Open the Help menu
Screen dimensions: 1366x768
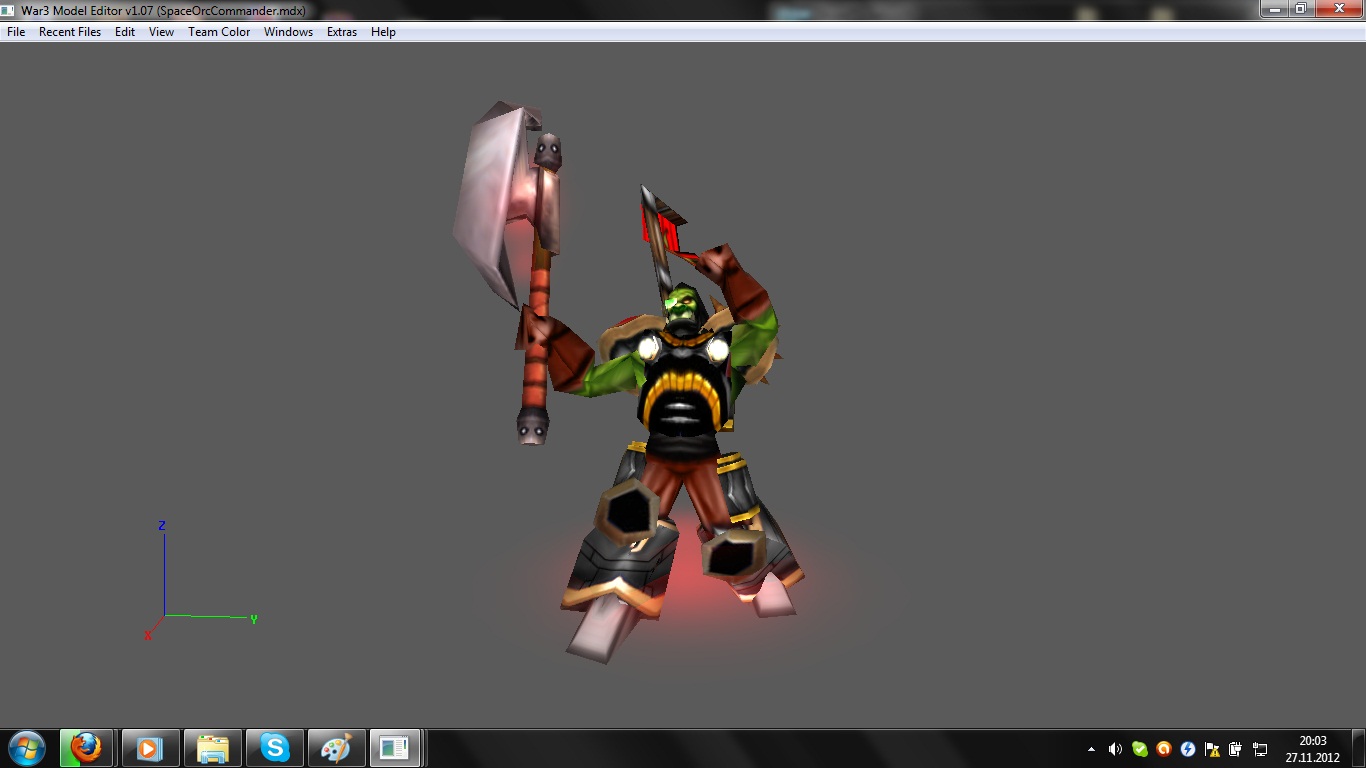coord(383,32)
